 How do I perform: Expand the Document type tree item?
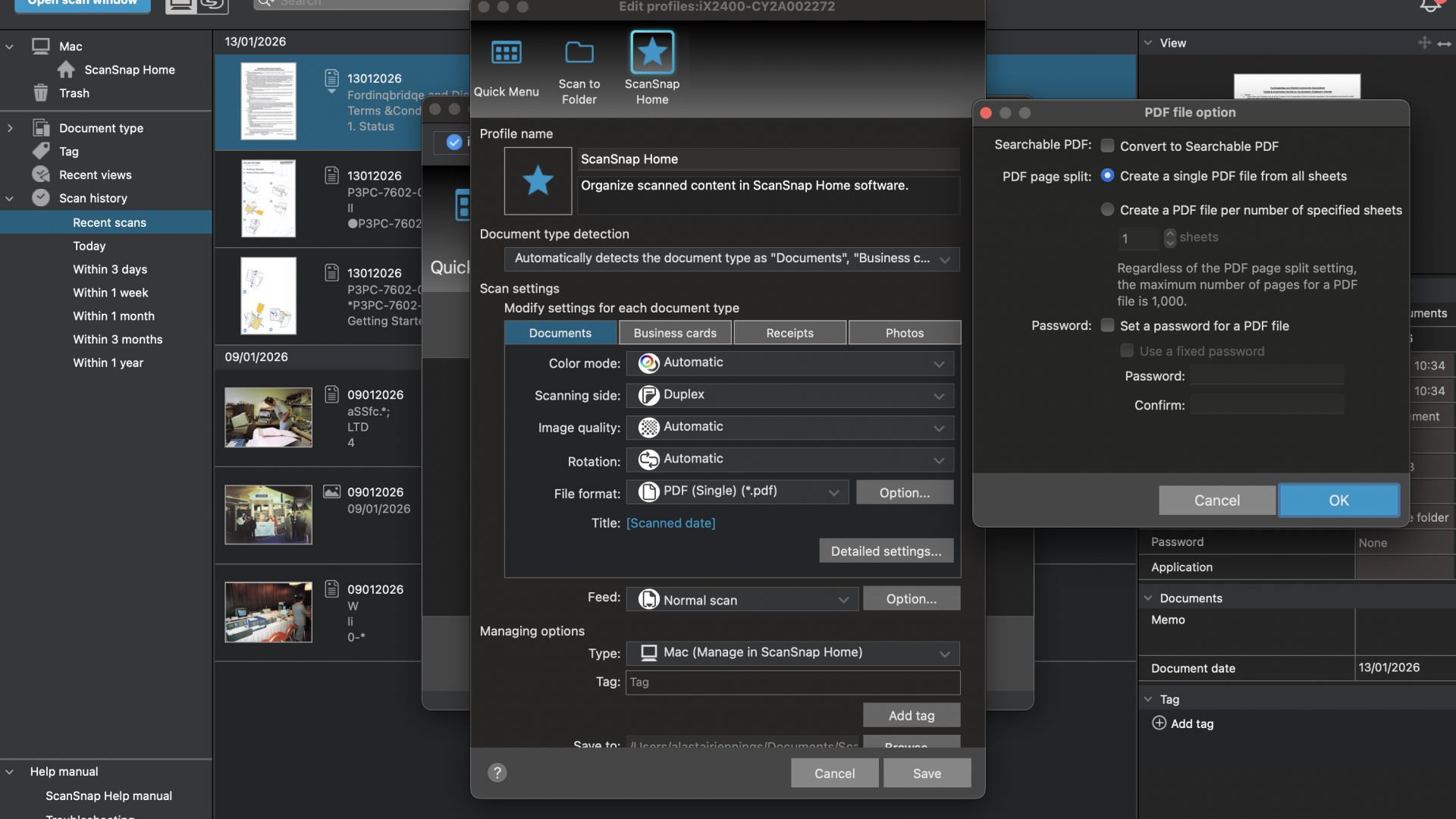pos(10,128)
